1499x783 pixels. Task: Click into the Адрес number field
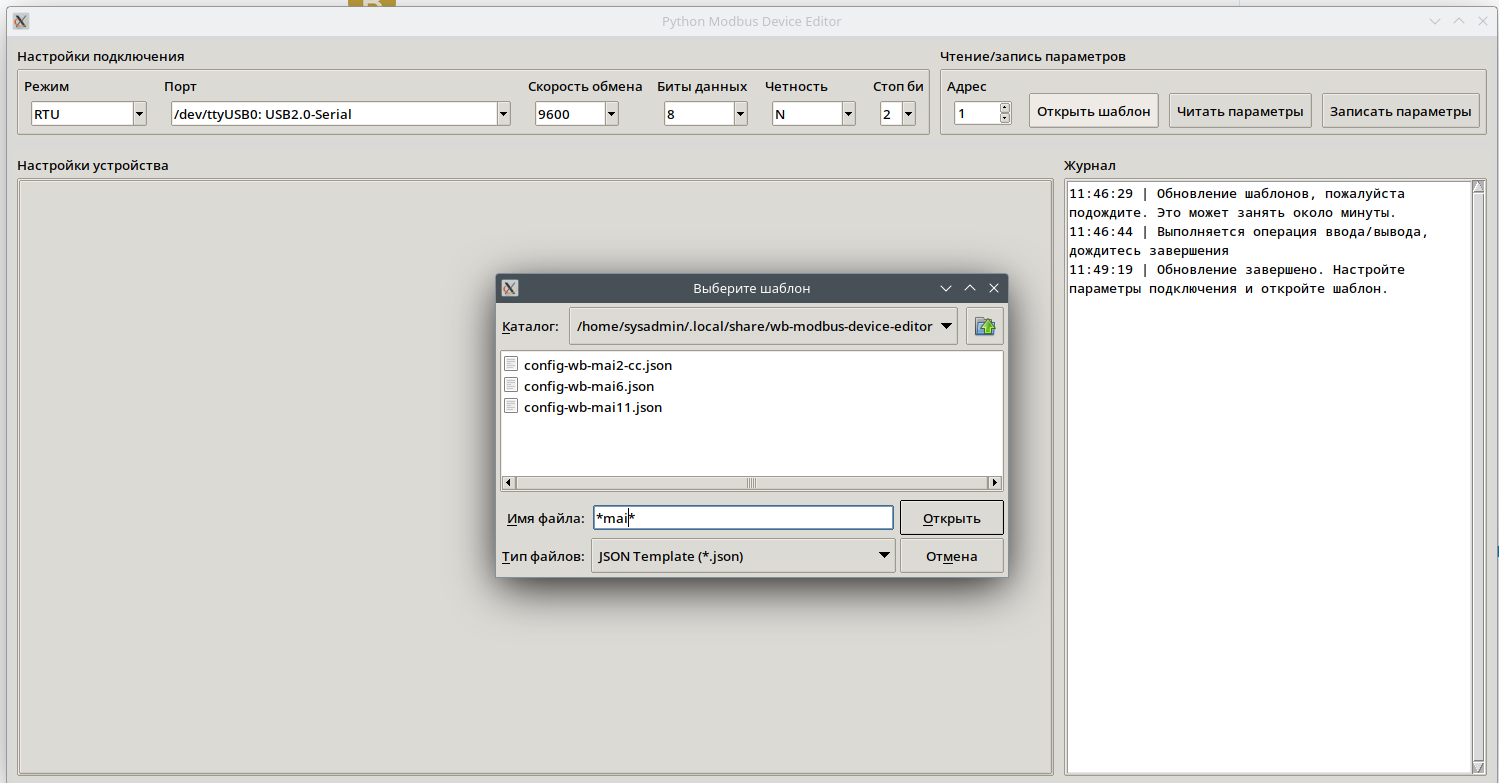pyautogui.click(x=976, y=114)
